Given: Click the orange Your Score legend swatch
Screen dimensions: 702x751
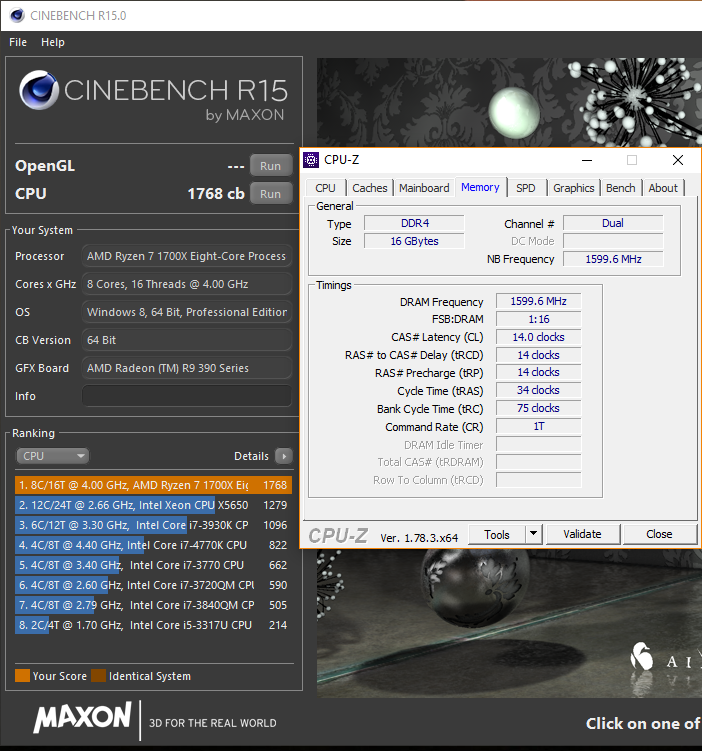Looking at the screenshot, I should click(x=22, y=676).
